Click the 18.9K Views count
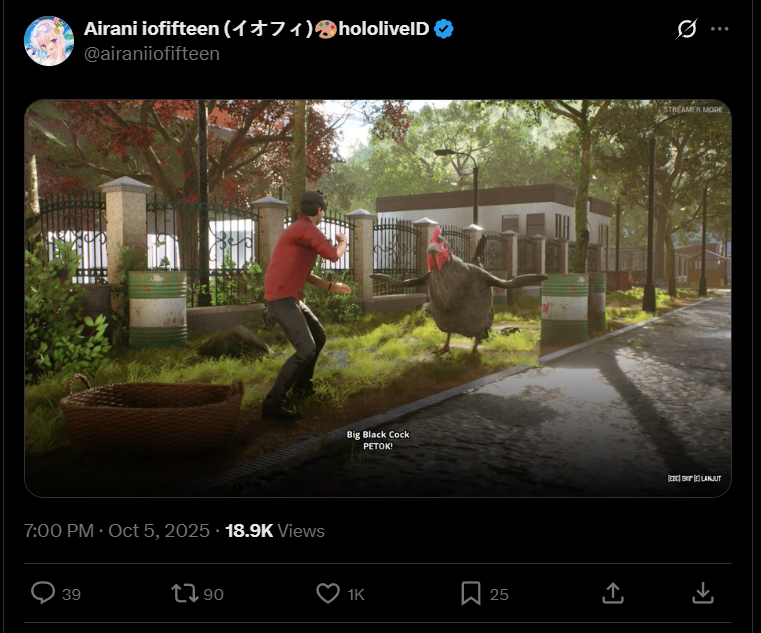This screenshot has height=633, width=761. [x=275, y=531]
